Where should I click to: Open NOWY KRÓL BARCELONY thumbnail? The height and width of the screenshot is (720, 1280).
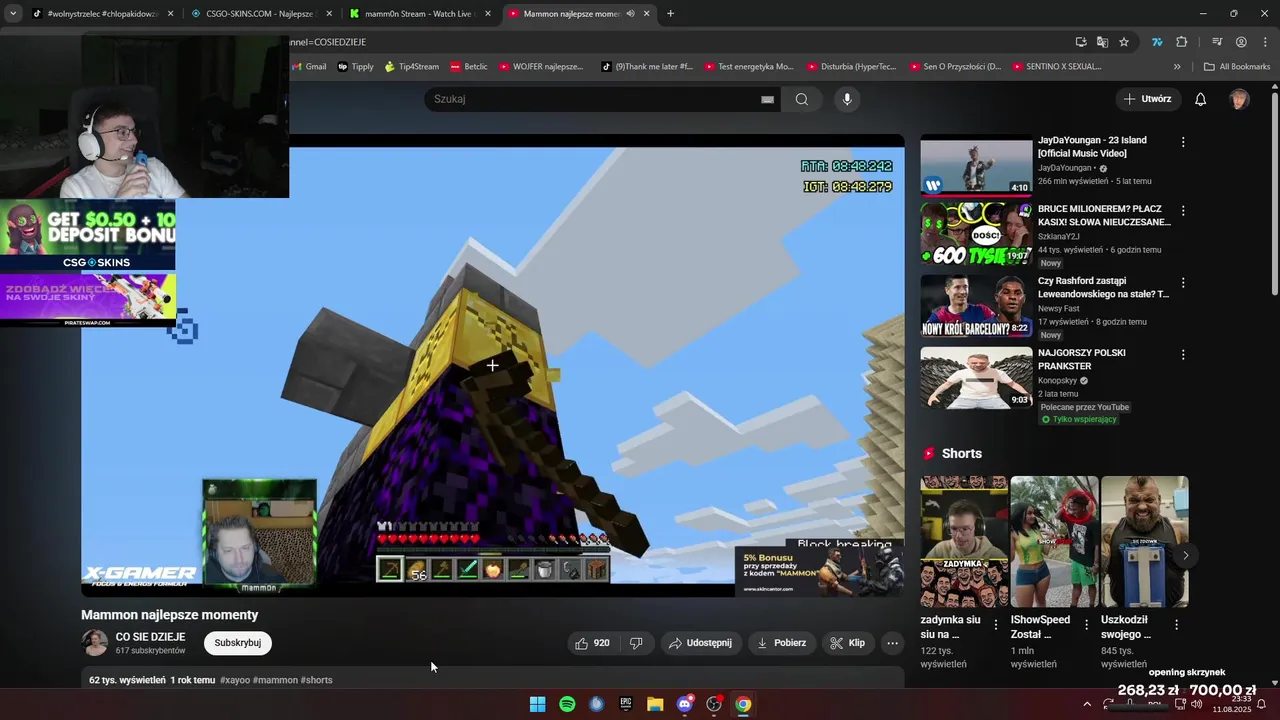[976, 307]
